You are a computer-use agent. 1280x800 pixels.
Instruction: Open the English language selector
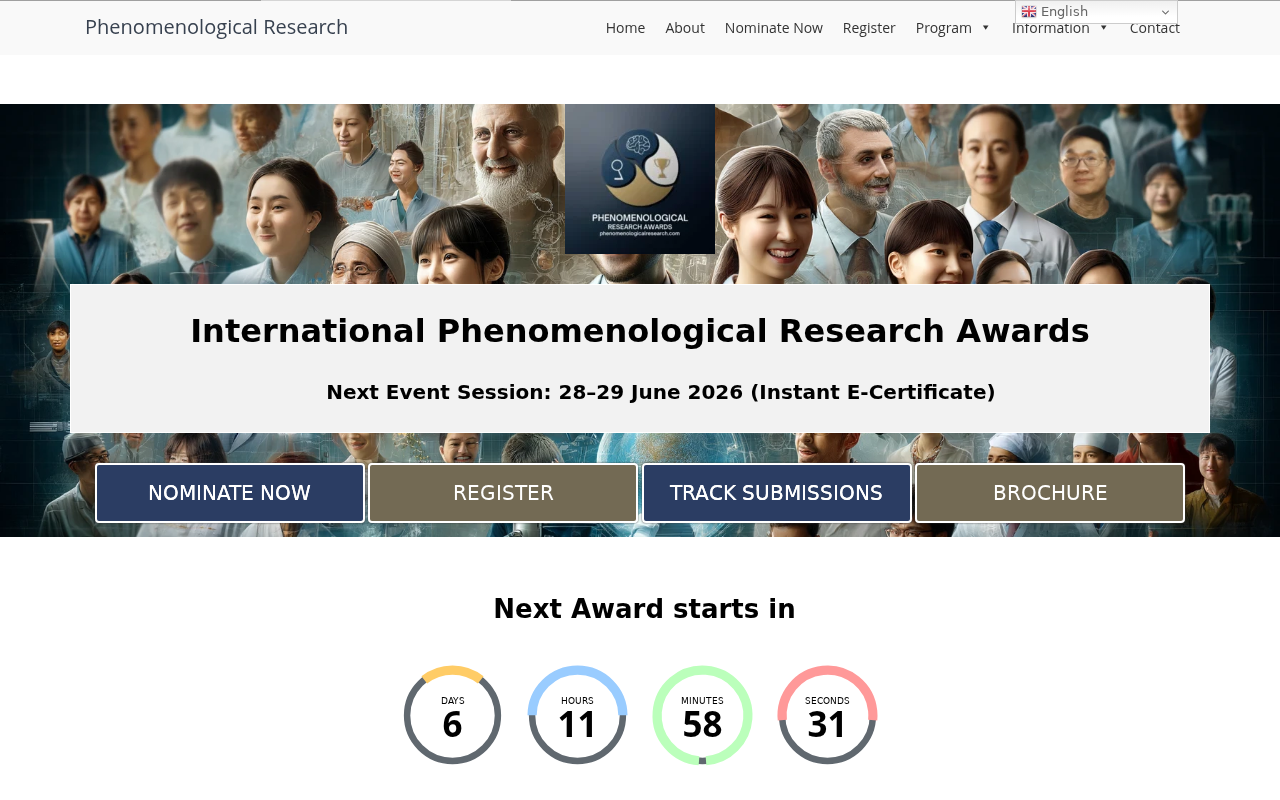[x=1096, y=12]
